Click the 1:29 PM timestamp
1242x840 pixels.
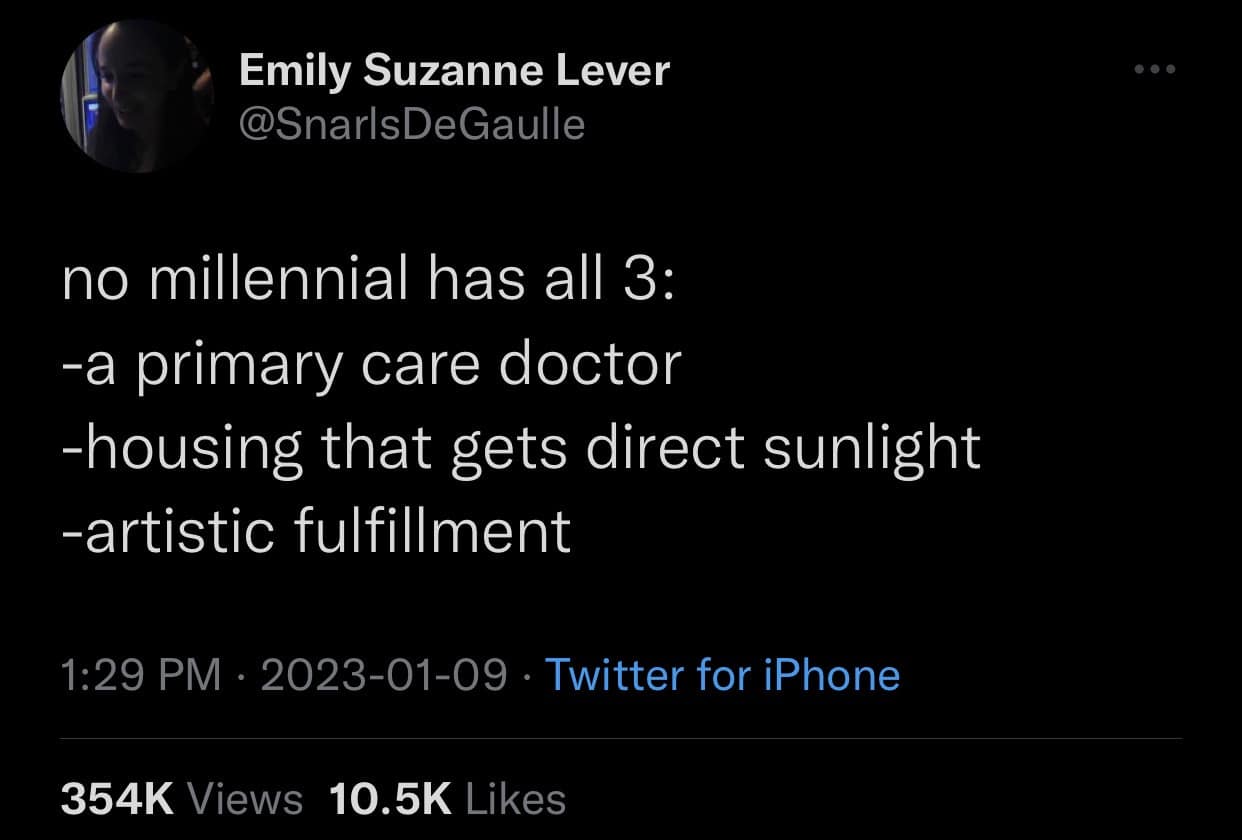pos(141,674)
